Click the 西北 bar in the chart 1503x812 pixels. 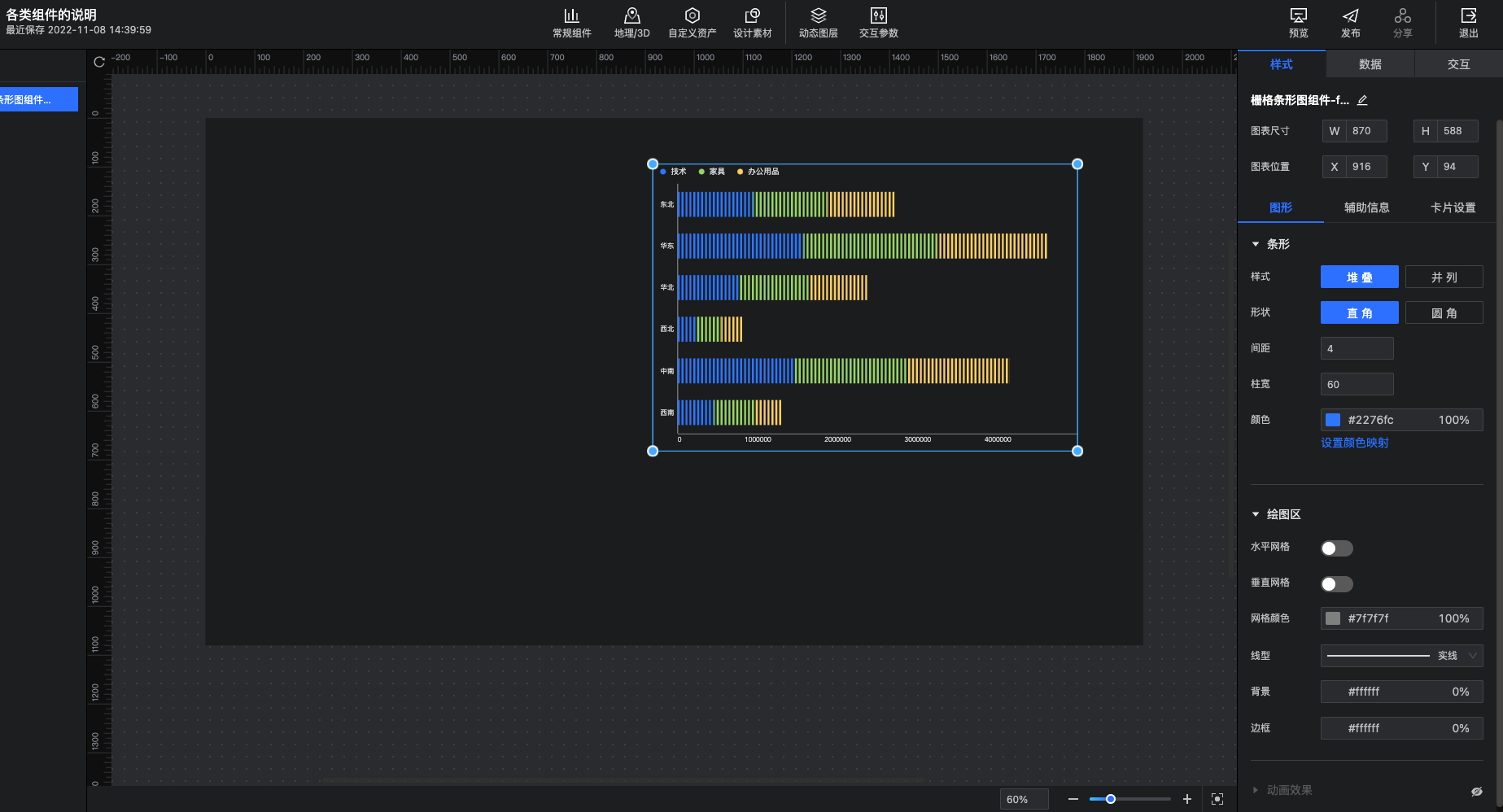coord(710,329)
